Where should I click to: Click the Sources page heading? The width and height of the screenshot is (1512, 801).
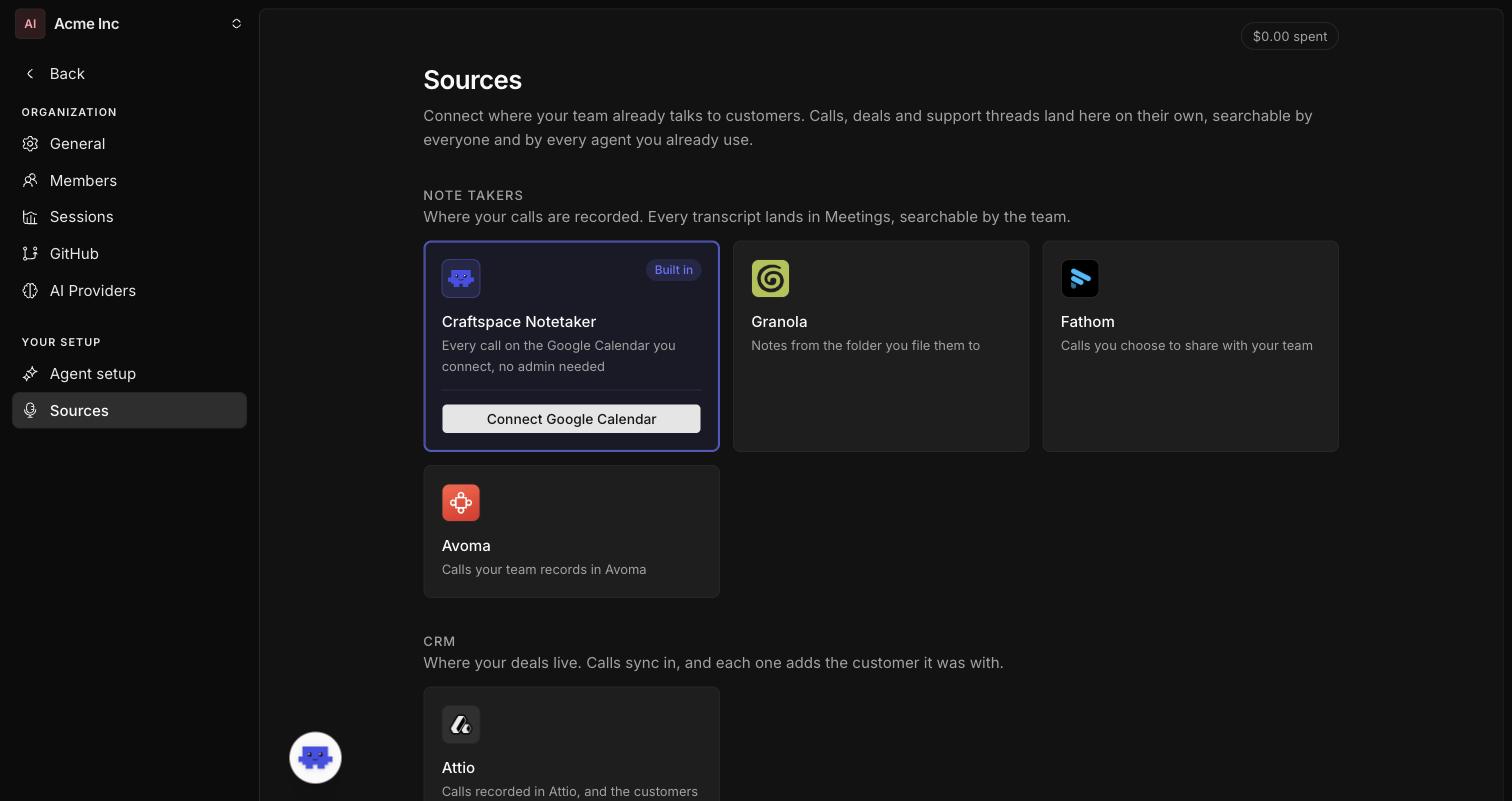(472, 80)
